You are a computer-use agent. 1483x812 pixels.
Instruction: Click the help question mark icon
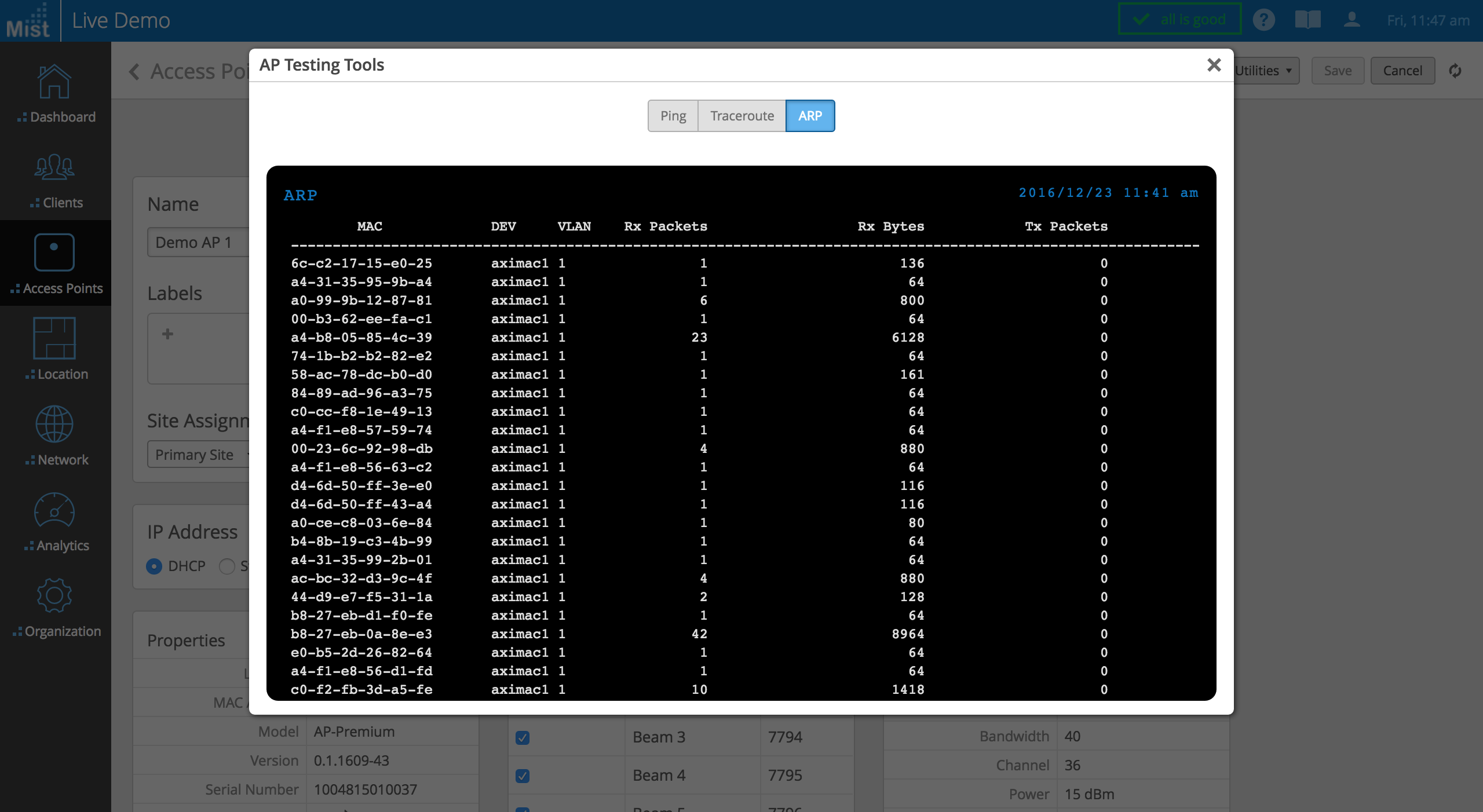tap(1263, 20)
